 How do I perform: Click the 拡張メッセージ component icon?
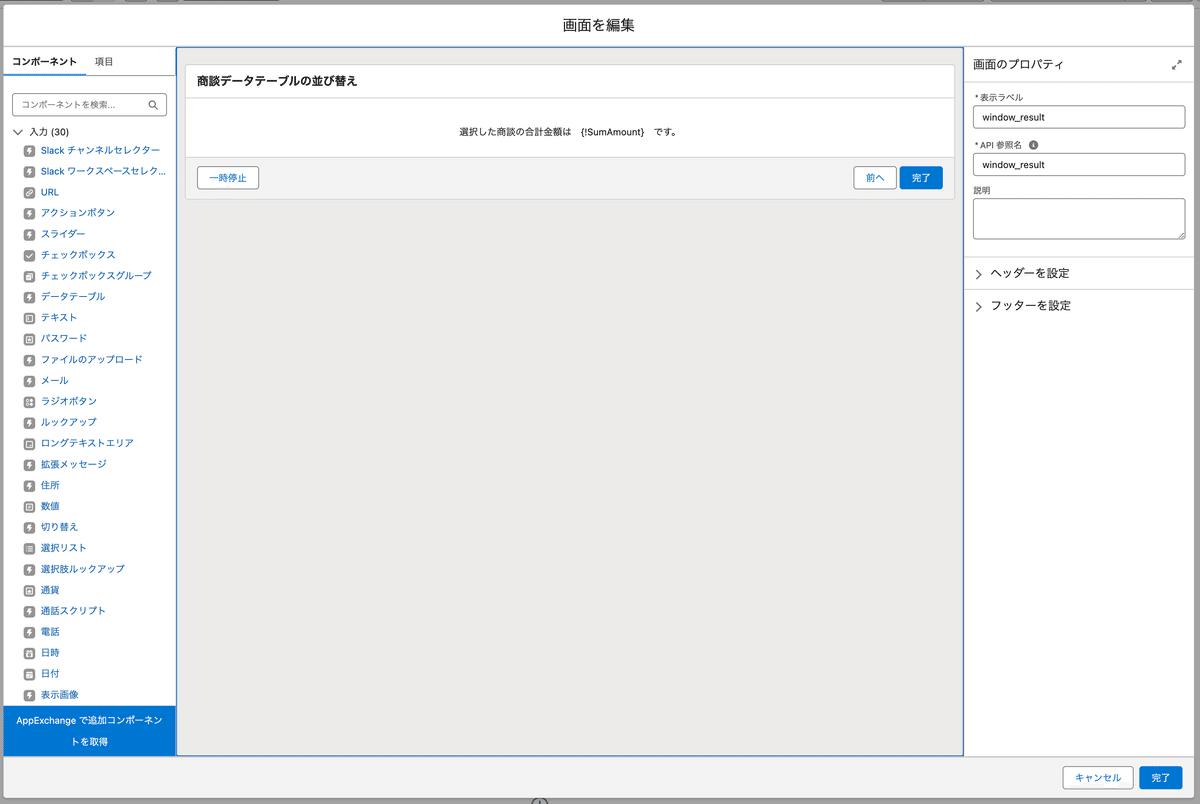tap(29, 464)
